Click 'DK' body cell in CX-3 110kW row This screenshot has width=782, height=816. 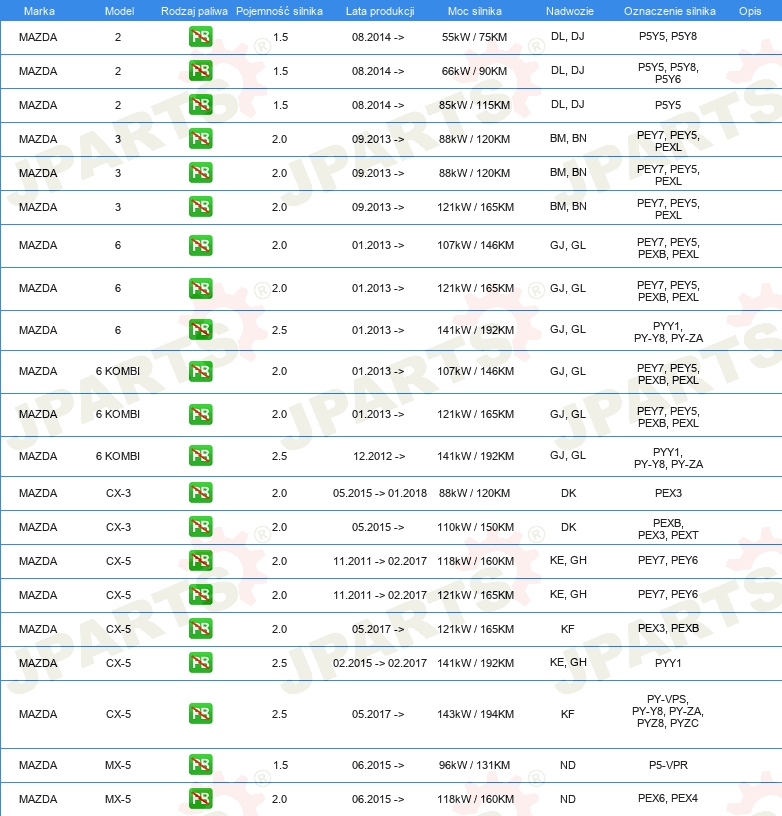(x=568, y=527)
